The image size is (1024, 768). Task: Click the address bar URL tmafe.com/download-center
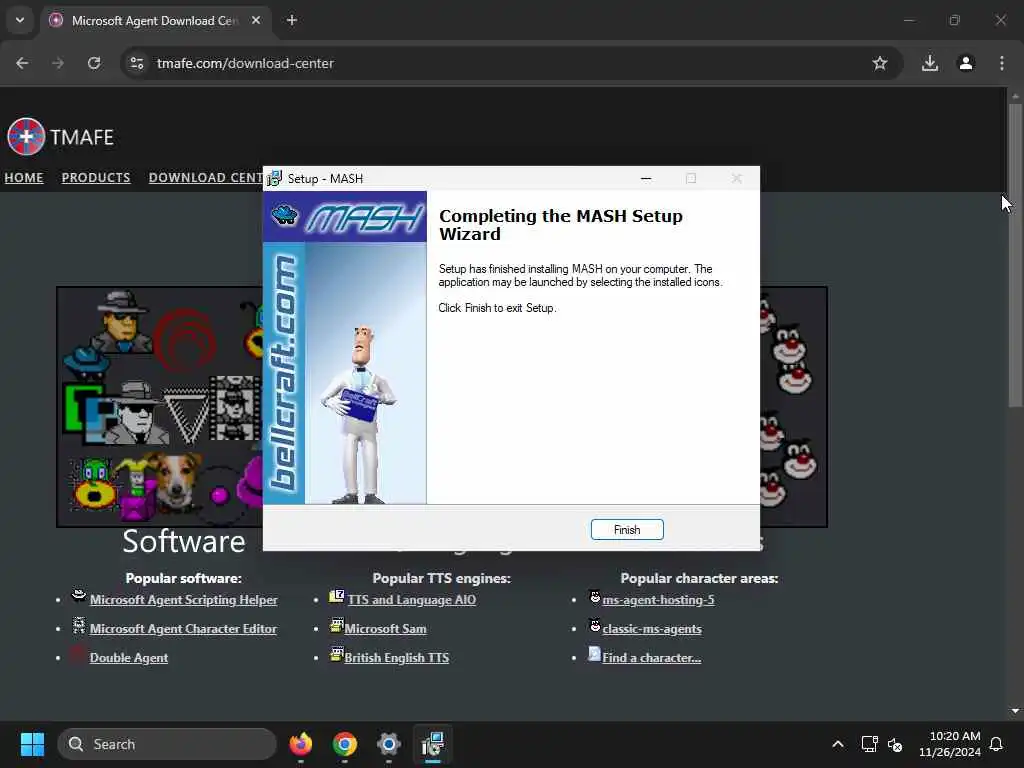point(245,63)
